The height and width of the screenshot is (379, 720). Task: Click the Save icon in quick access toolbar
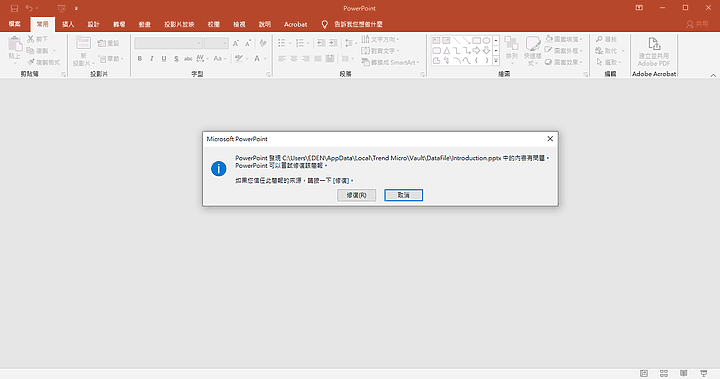pos(14,8)
